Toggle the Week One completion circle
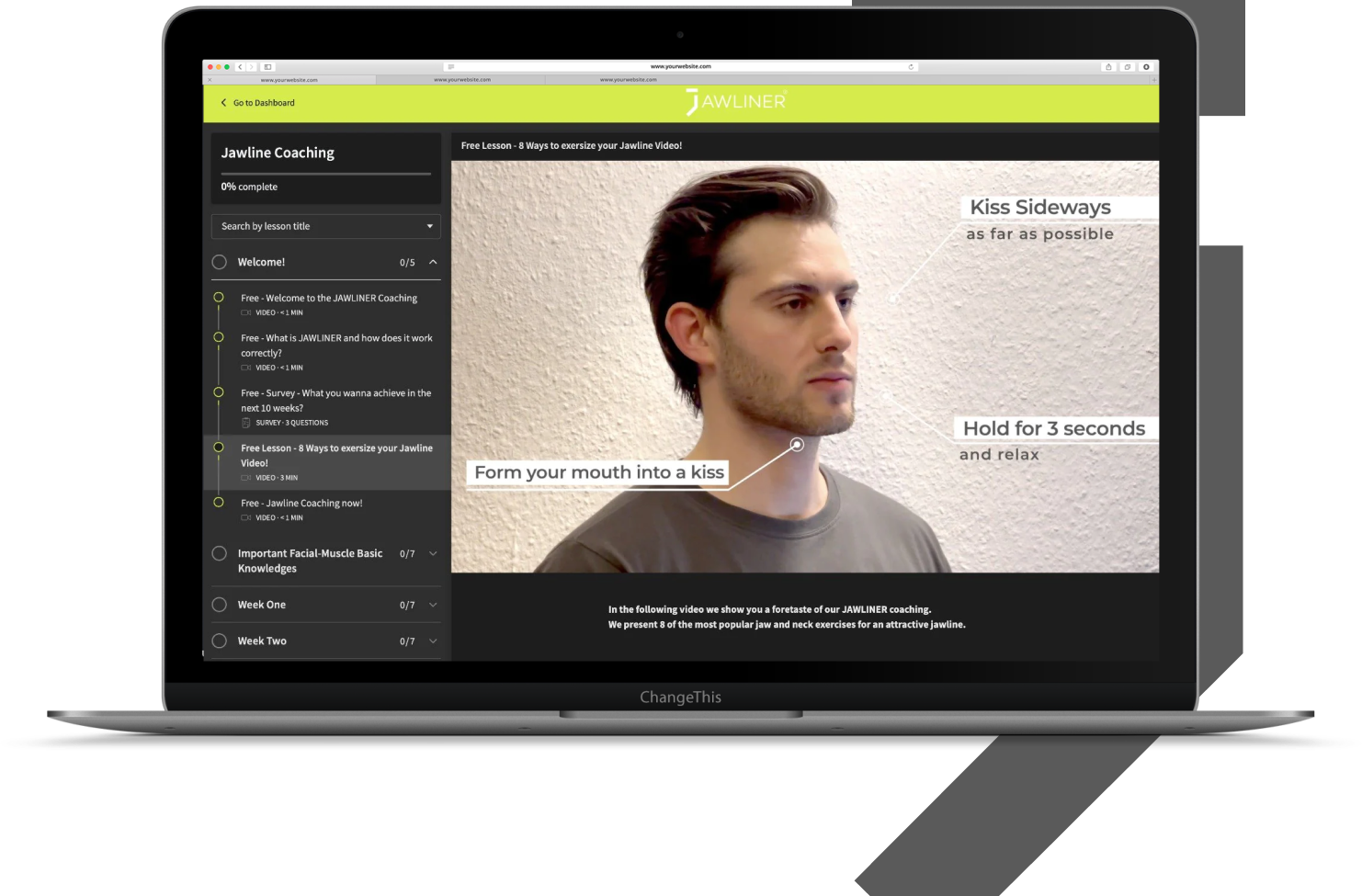This screenshot has width=1362, height=896. [x=219, y=605]
